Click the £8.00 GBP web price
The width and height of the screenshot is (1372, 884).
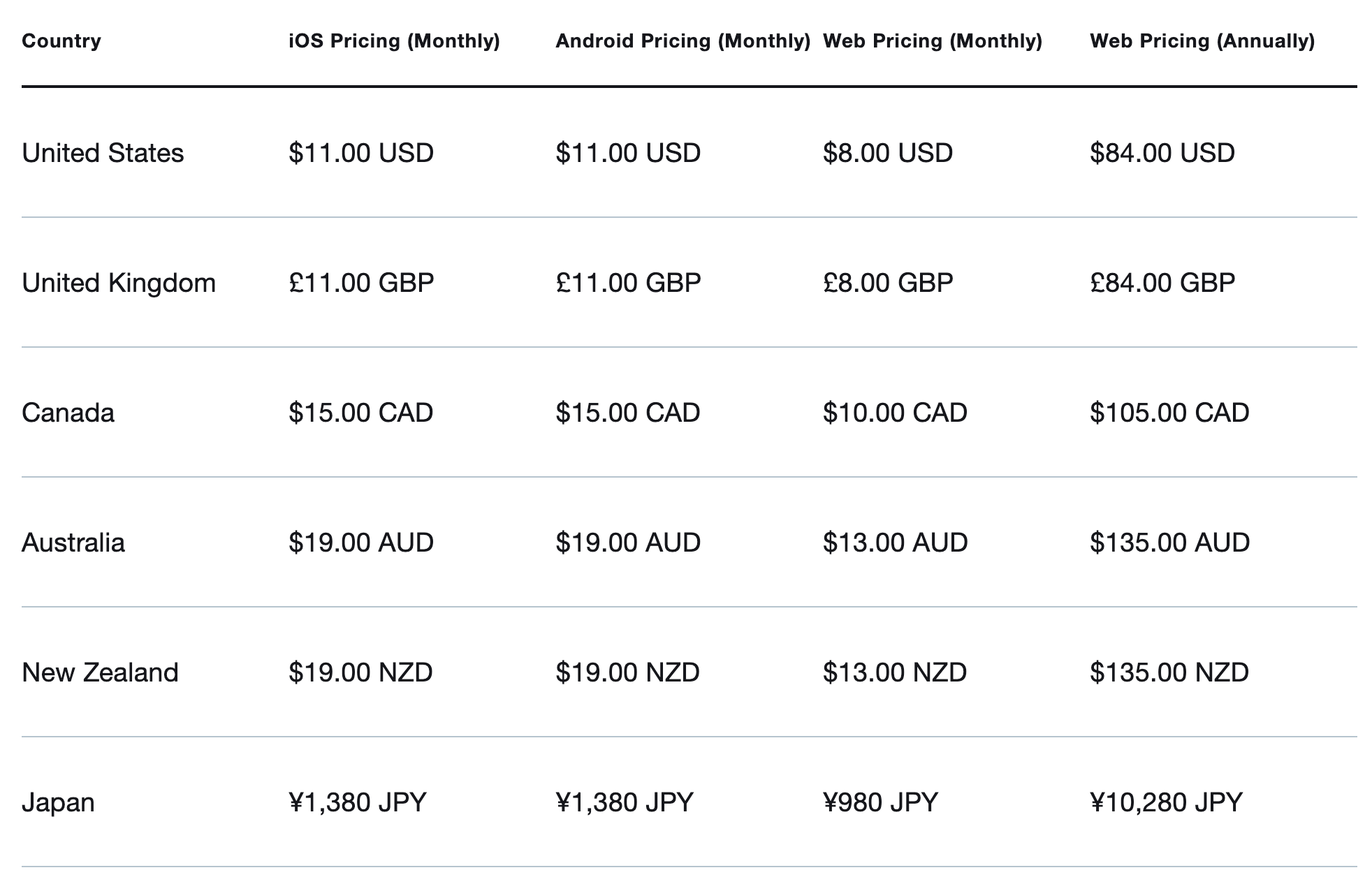(888, 283)
